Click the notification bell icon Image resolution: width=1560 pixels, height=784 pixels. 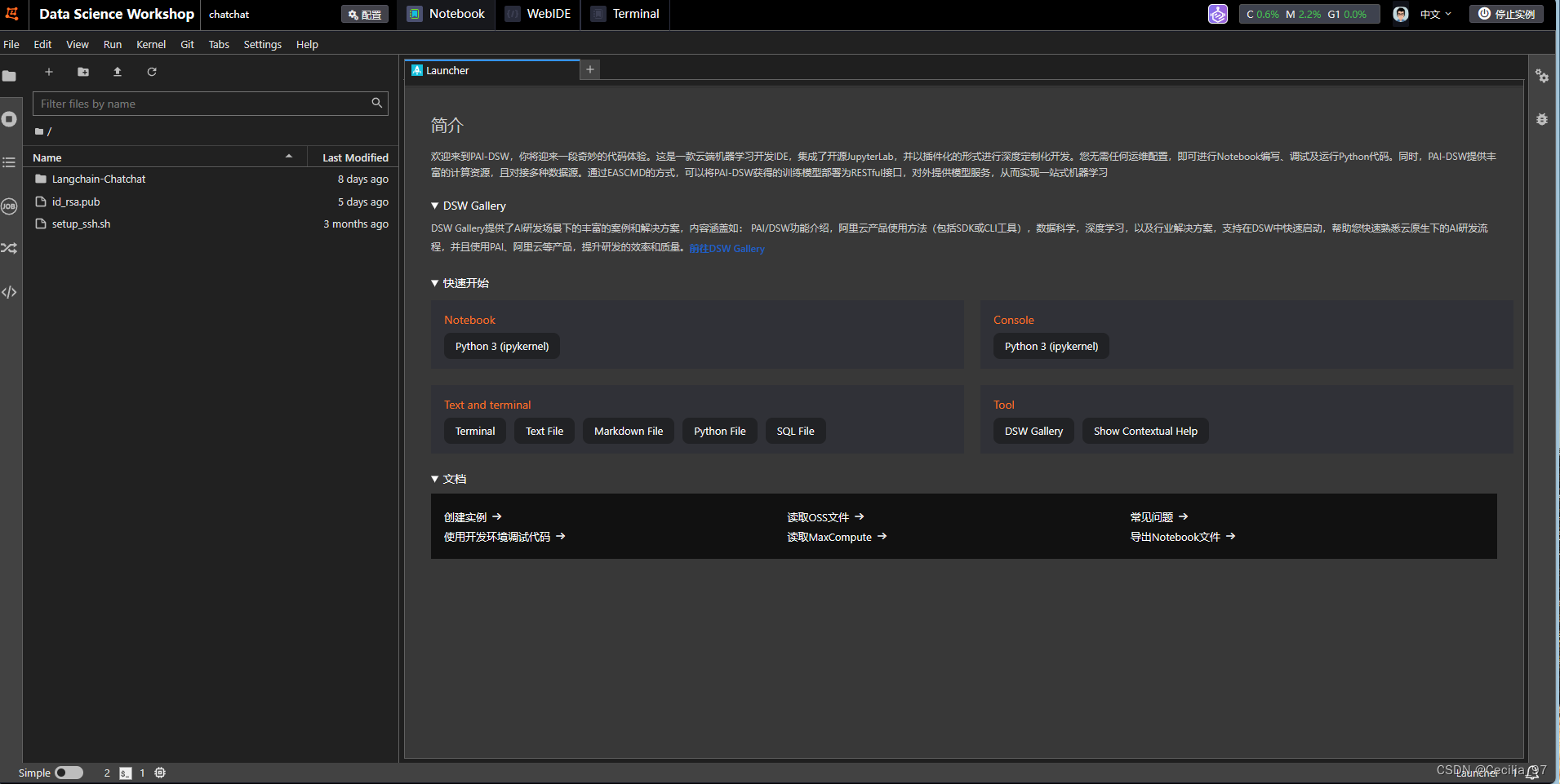(x=1532, y=772)
